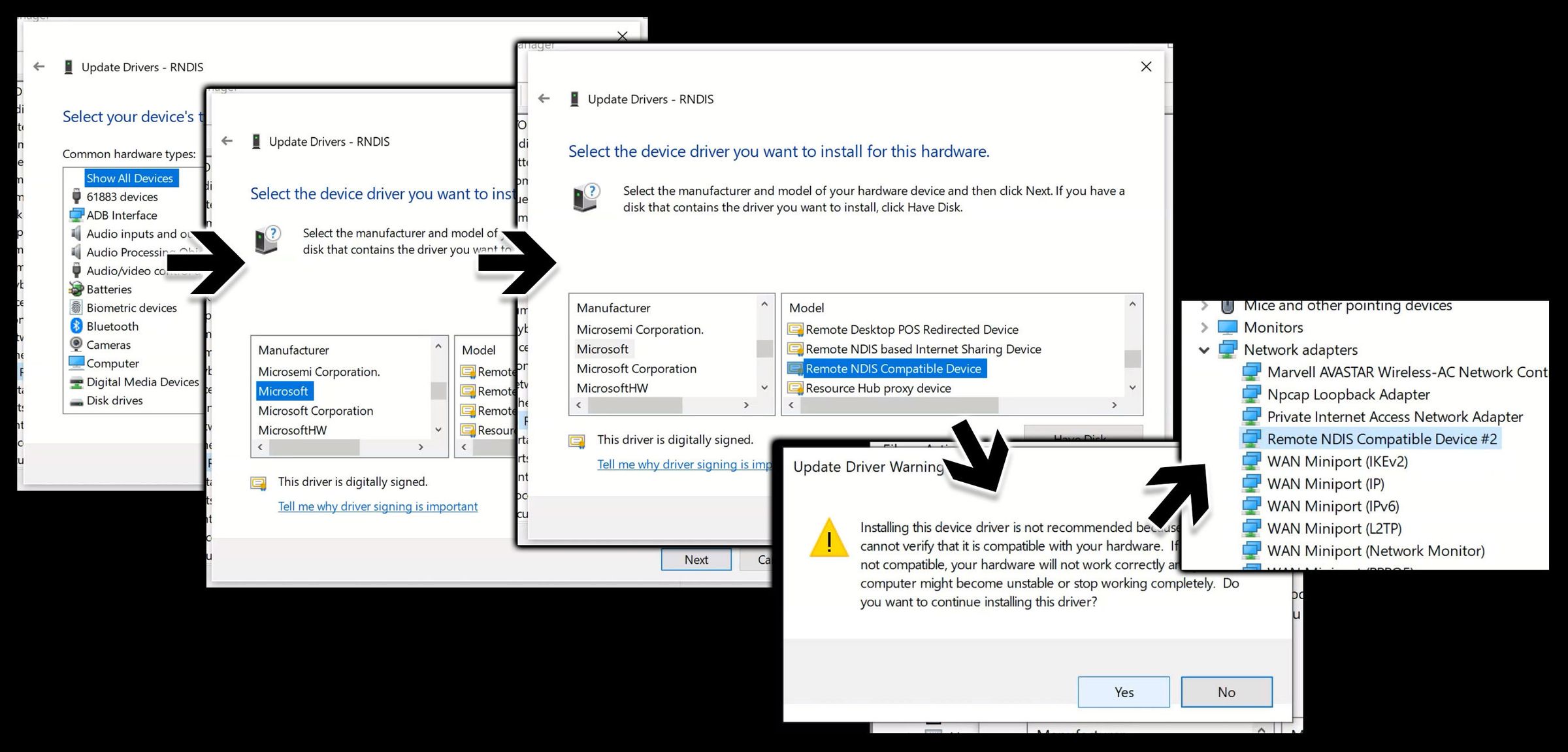Open Tell me why driver signing is important
The height and width of the screenshot is (752, 1568).
point(378,506)
